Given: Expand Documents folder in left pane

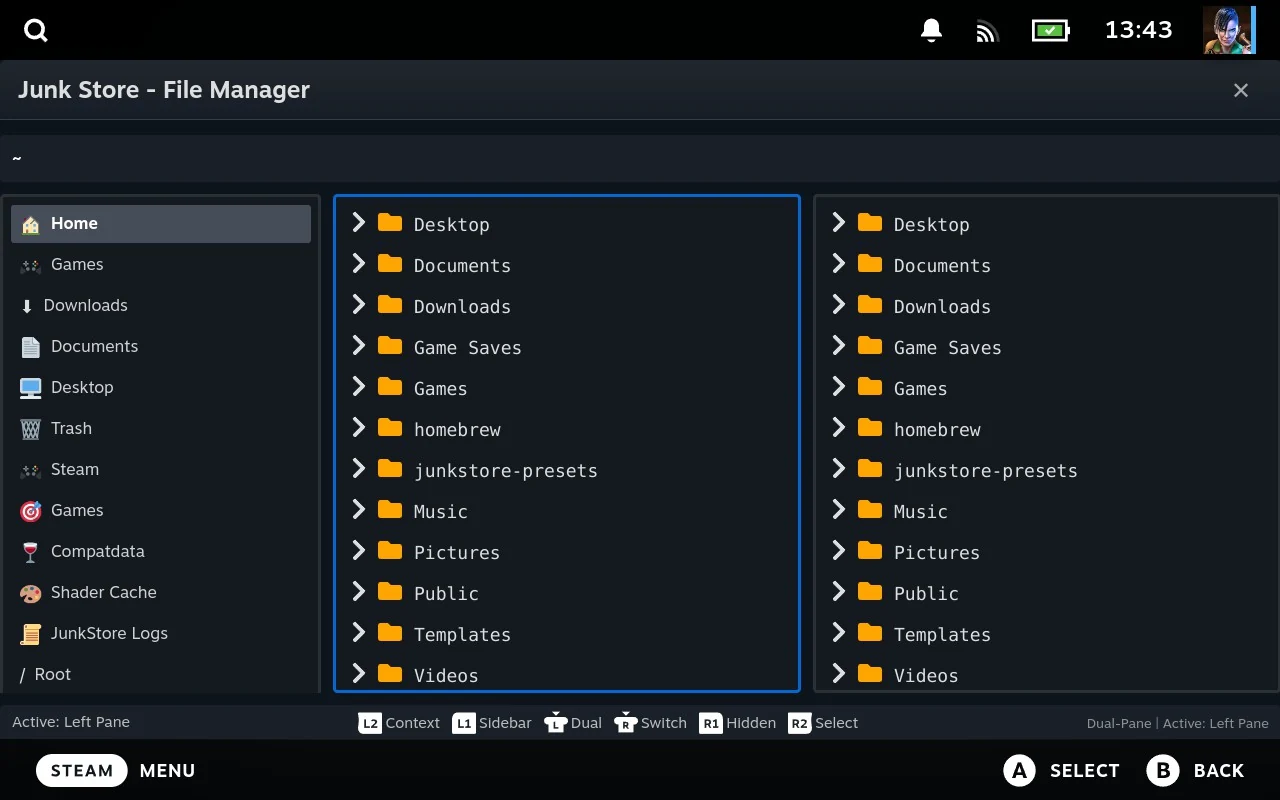Looking at the screenshot, I should 359,264.
